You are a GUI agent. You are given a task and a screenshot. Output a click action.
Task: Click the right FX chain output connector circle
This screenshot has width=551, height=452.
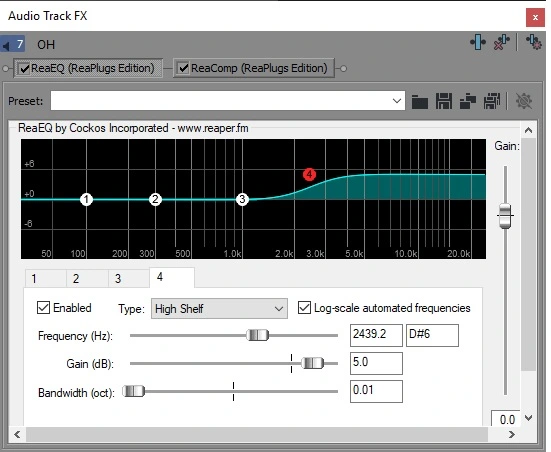coord(343,69)
